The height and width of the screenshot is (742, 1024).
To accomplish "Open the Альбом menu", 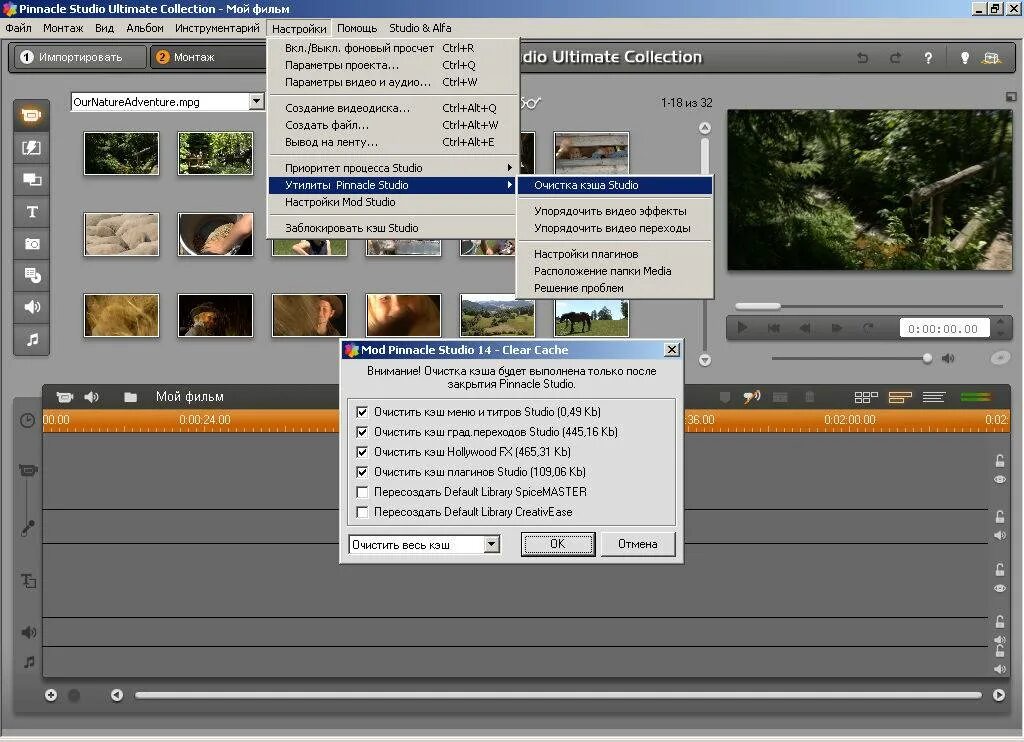I will coord(145,28).
